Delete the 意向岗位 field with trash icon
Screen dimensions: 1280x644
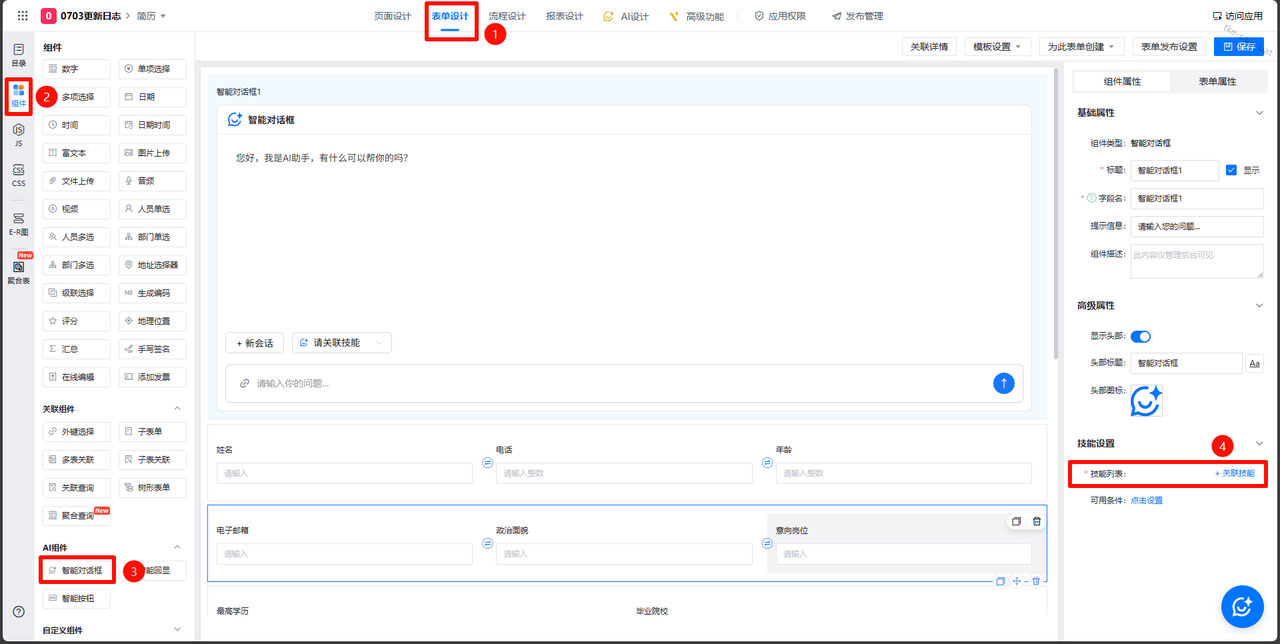click(1036, 521)
